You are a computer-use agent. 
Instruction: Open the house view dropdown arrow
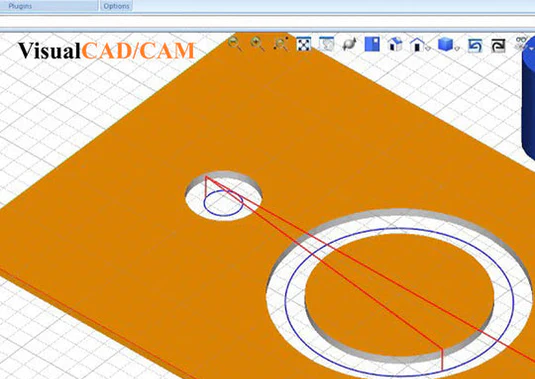point(428,49)
